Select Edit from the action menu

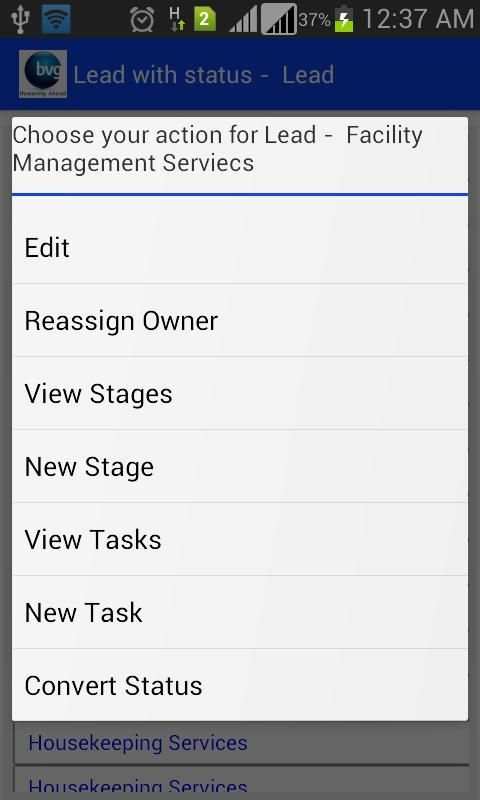(240, 248)
